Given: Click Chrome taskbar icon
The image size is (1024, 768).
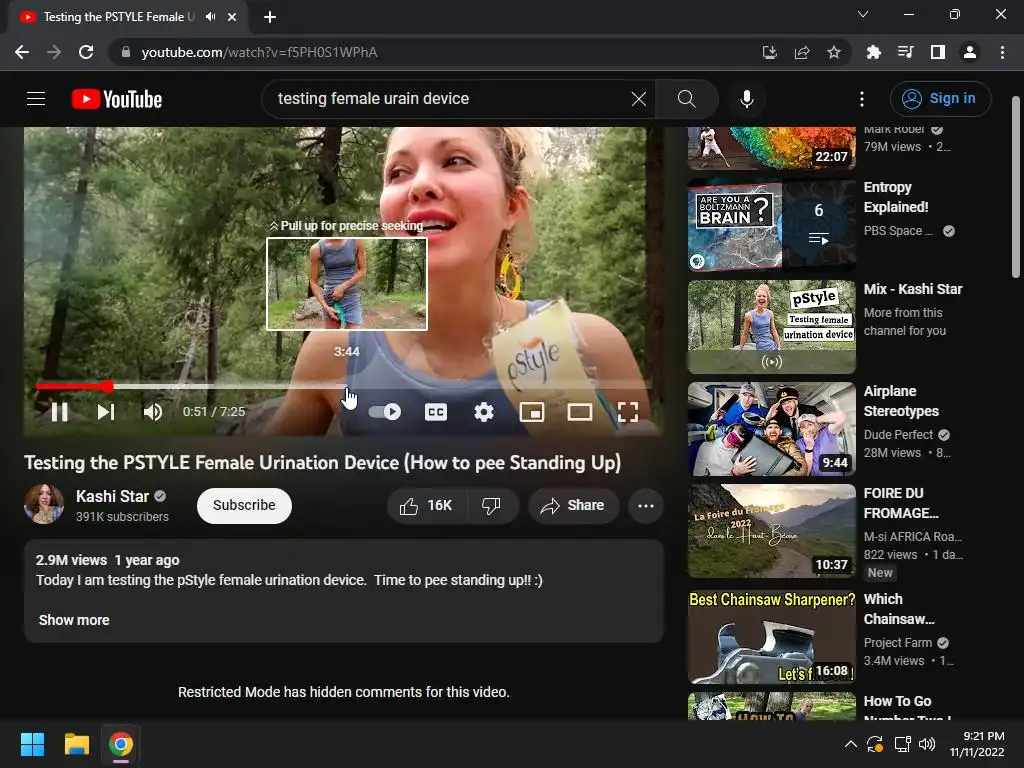Looking at the screenshot, I should 121,744.
